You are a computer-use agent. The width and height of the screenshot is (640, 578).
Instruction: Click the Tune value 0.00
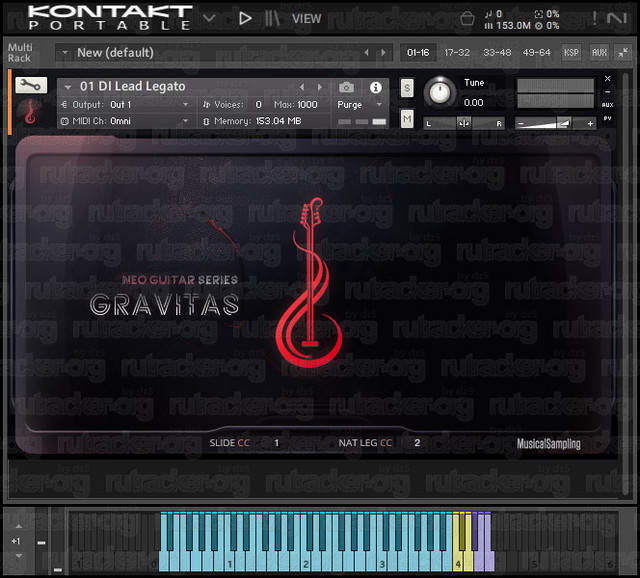point(473,102)
